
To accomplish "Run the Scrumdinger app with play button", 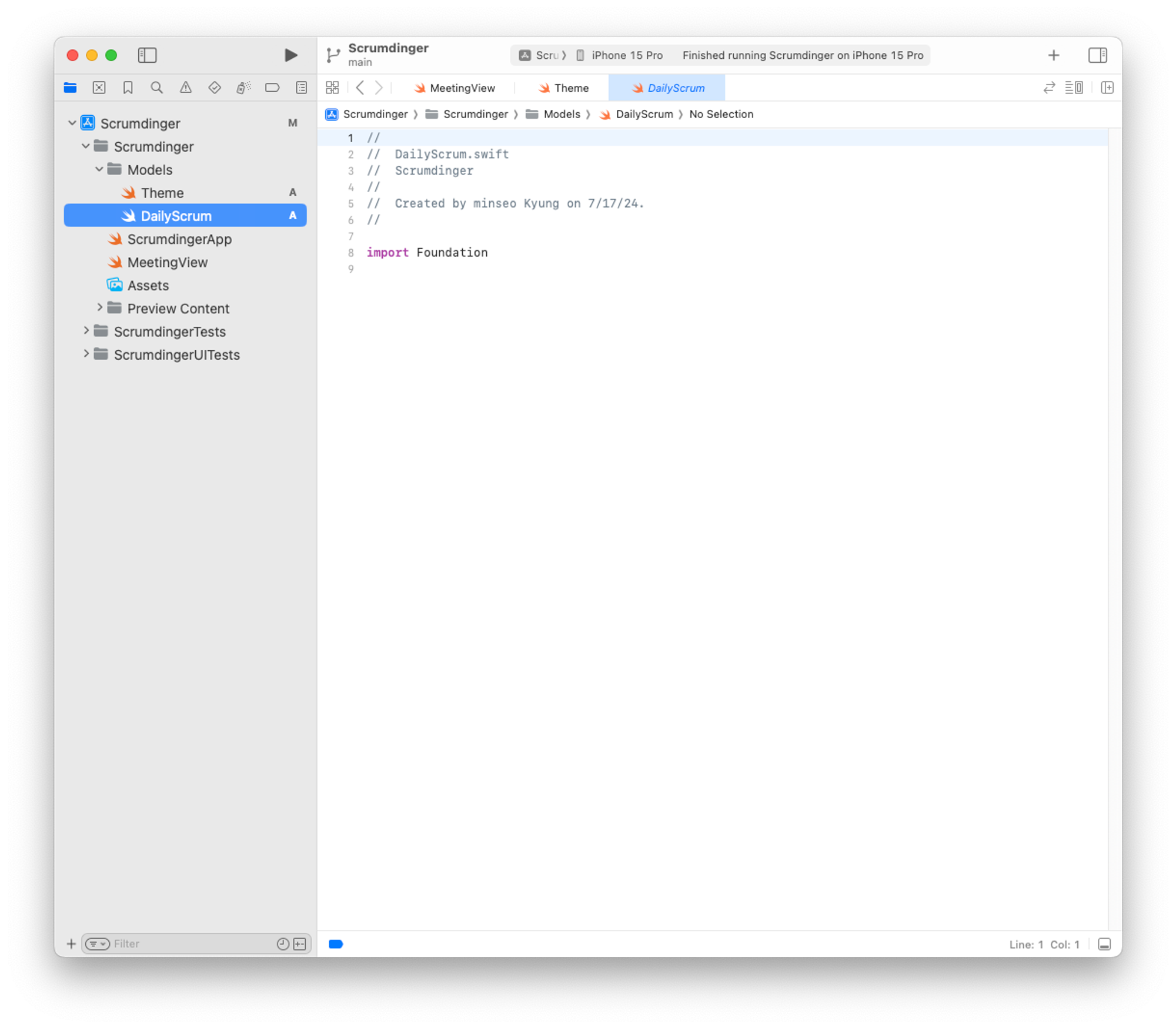I will pyautogui.click(x=290, y=55).
